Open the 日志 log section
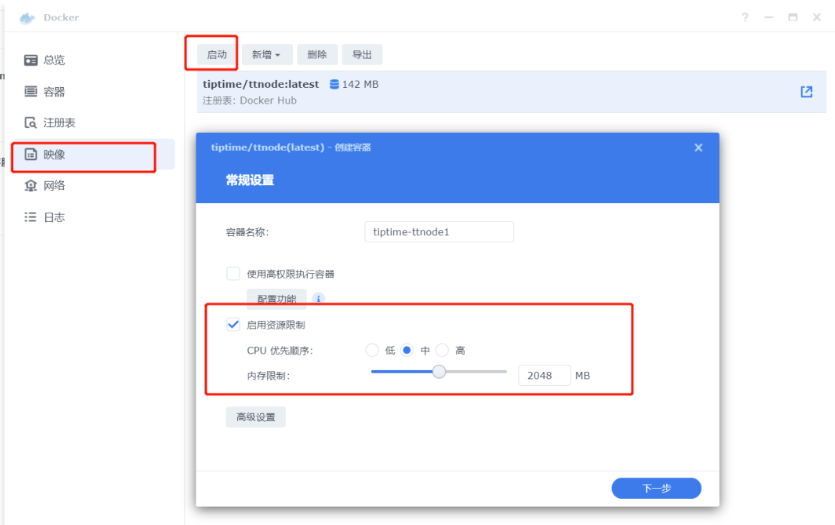835x525 pixels. coord(54,217)
